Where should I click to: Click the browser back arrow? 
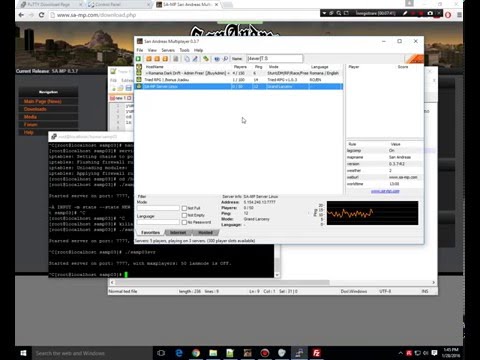[21, 15]
